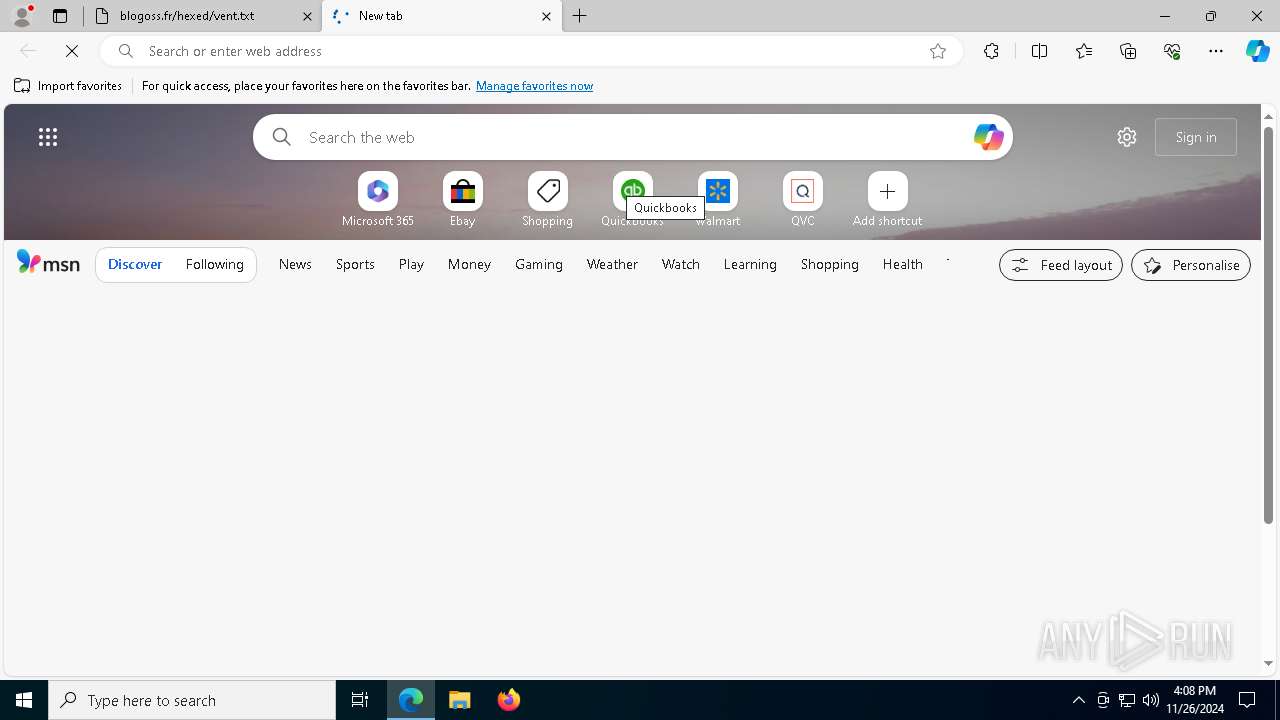Image resolution: width=1280 pixels, height=720 pixels.
Task: Open the QVC shortcut
Action: click(x=803, y=199)
